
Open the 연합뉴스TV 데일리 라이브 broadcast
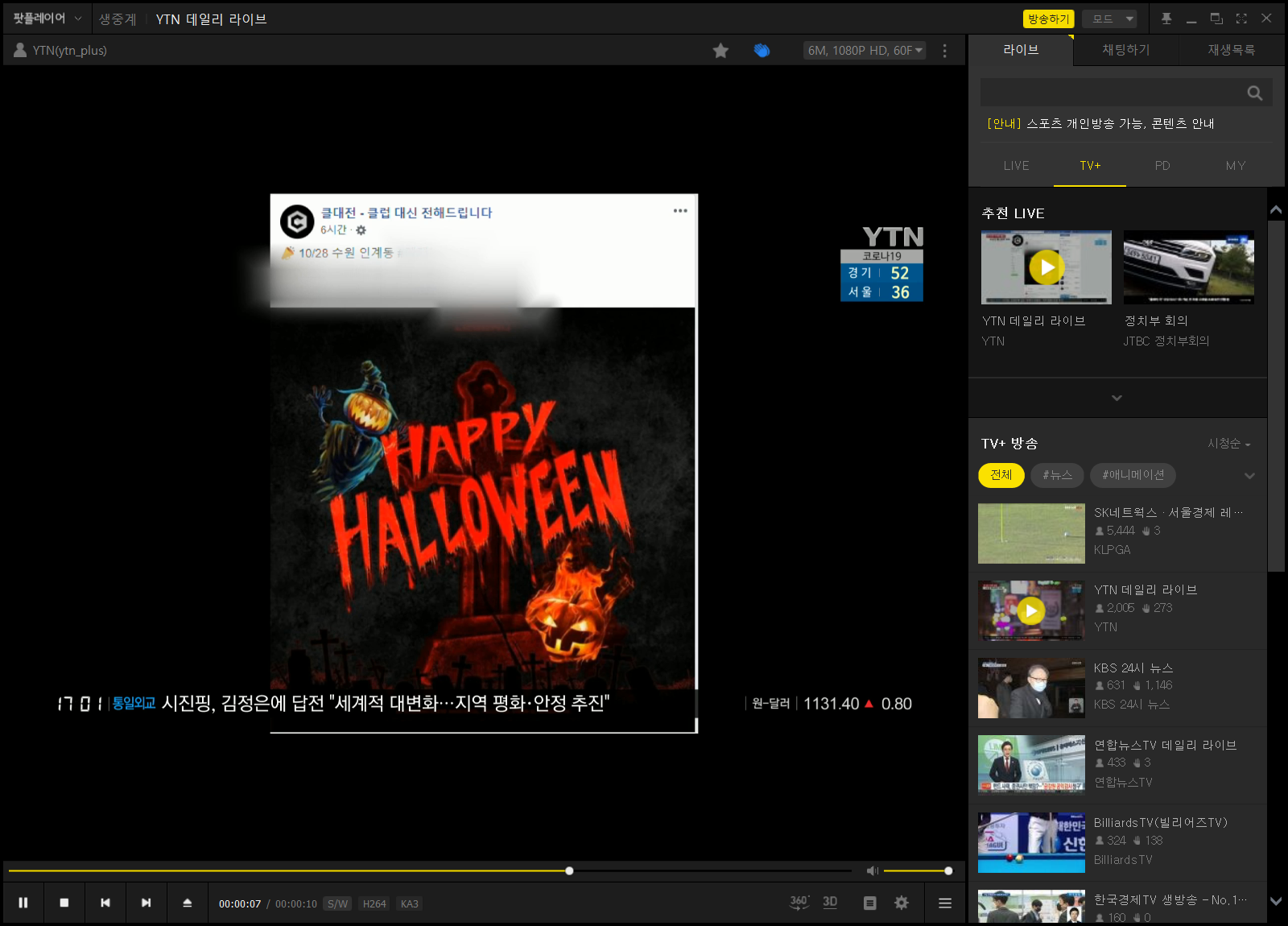point(1117,765)
